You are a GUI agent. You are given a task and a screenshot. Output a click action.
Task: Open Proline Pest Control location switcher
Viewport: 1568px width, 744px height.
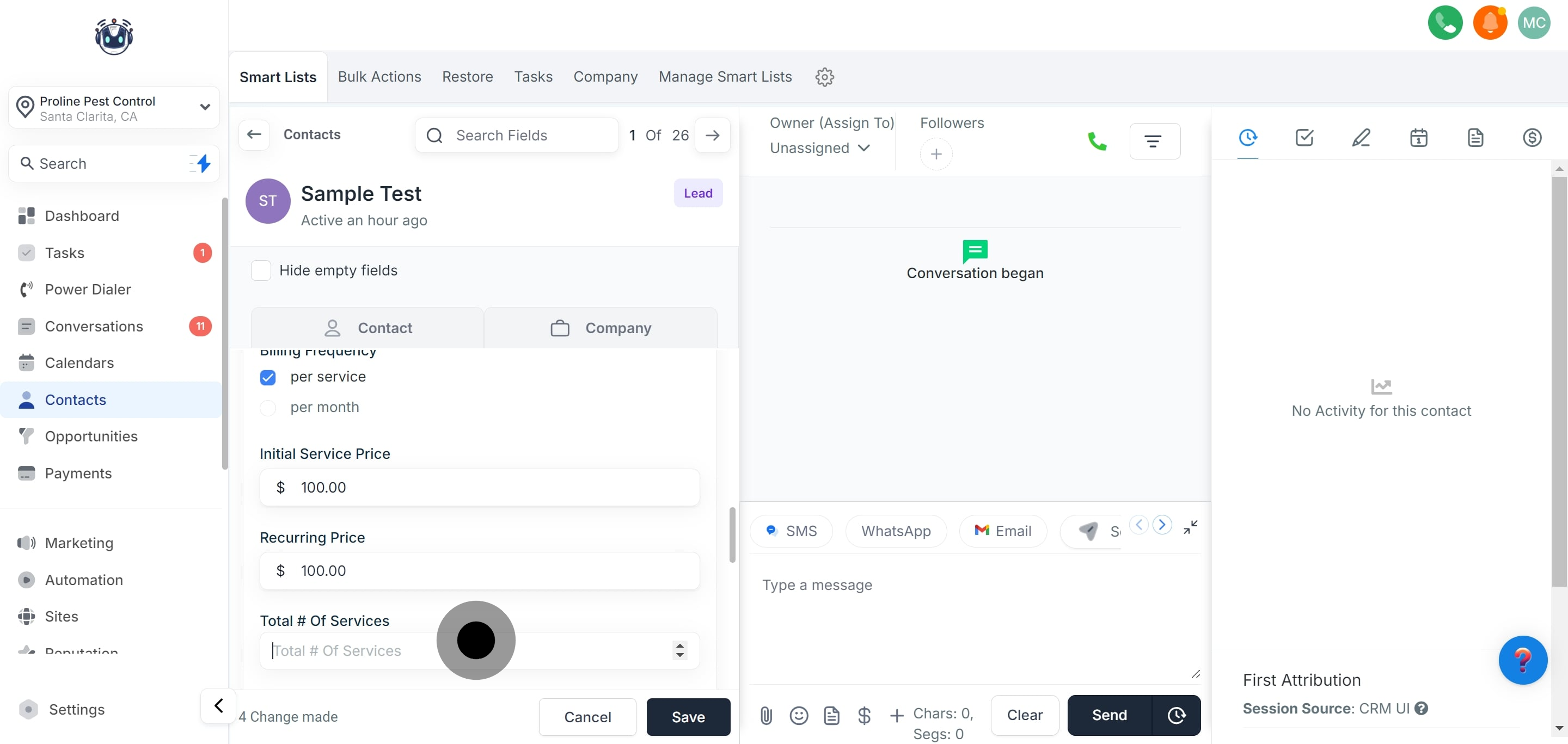(114, 108)
